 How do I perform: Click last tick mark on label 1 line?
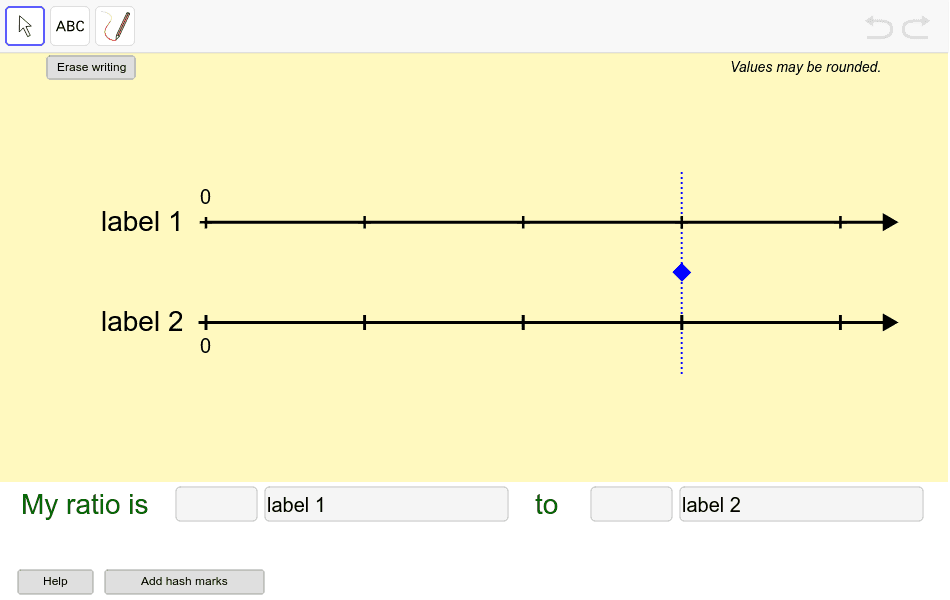840,222
